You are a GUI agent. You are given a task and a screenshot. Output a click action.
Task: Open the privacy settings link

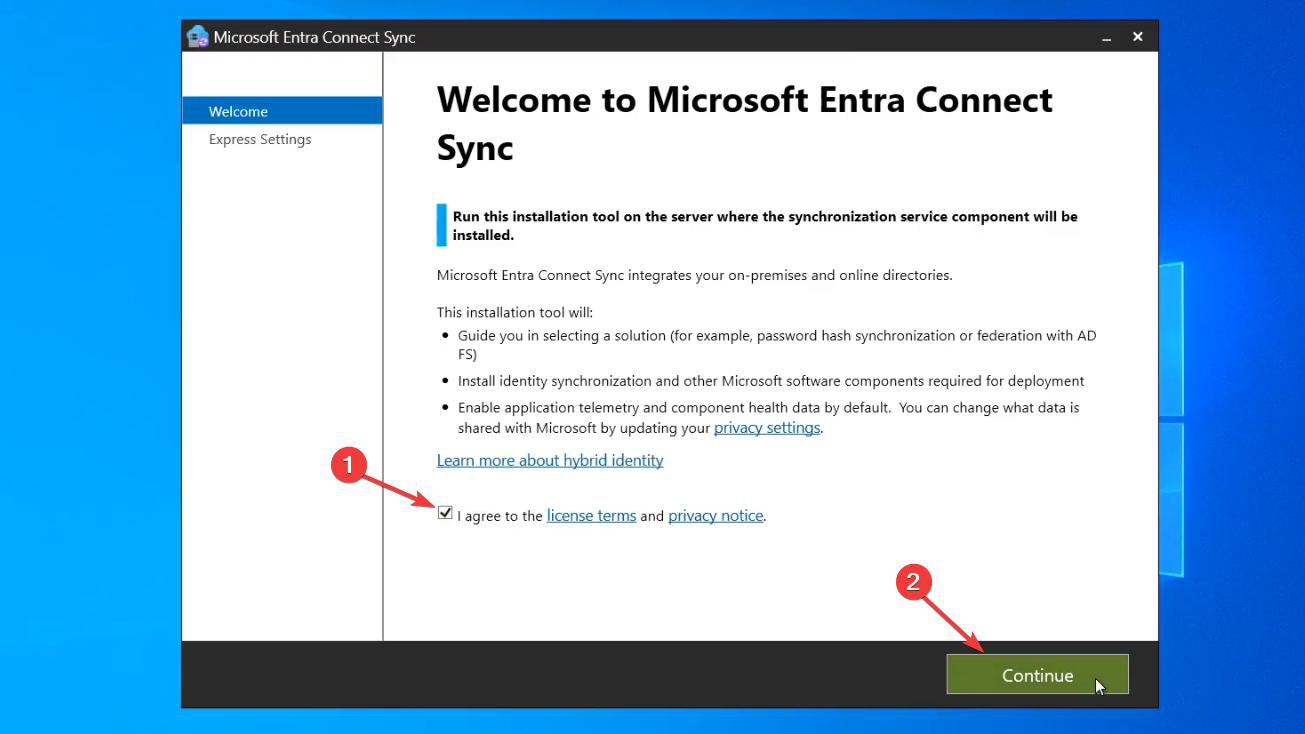click(767, 428)
